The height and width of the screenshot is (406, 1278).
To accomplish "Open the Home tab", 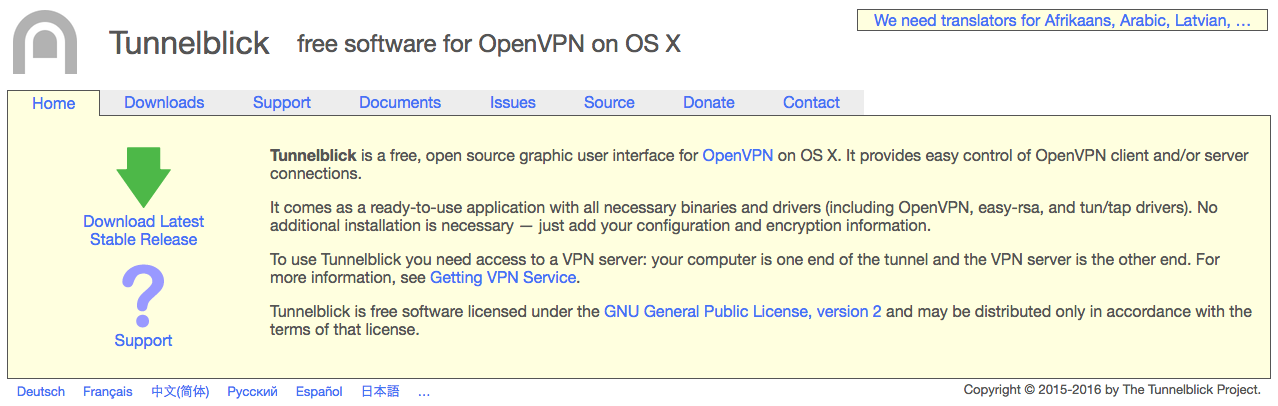I will pyautogui.click(x=54, y=103).
